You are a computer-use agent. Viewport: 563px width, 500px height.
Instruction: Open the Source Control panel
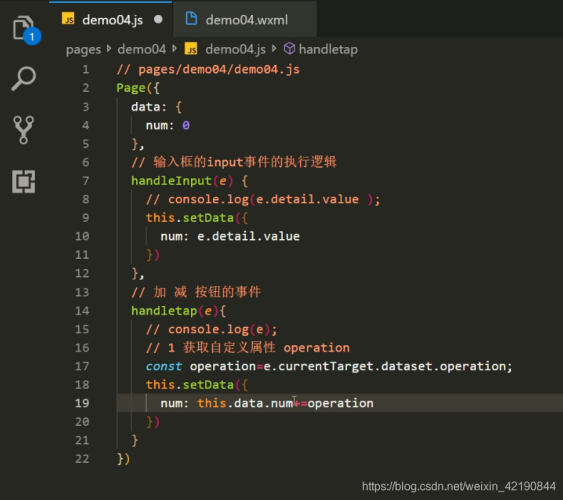coord(24,130)
